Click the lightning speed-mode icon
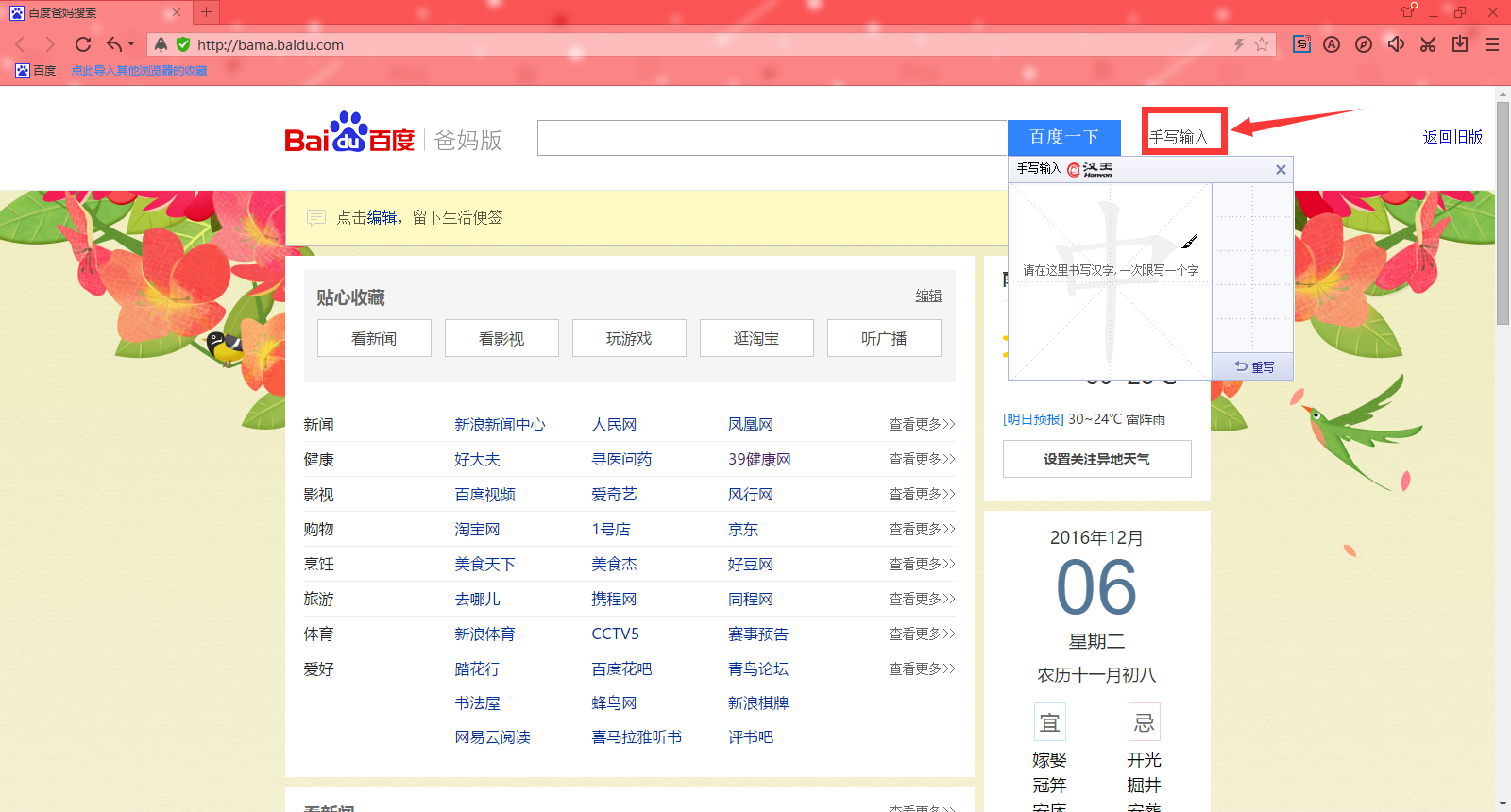The width and height of the screenshot is (1511, 812). point(1239,44)
